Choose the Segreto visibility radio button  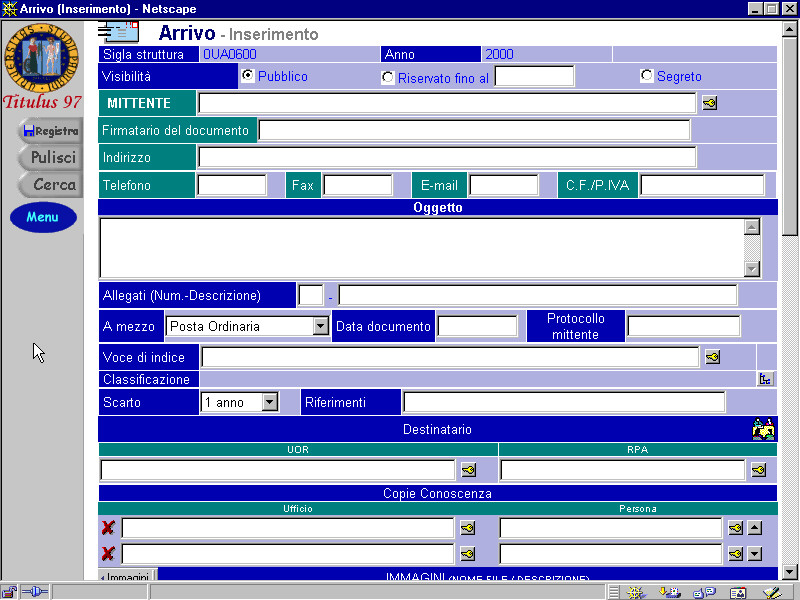646,76
